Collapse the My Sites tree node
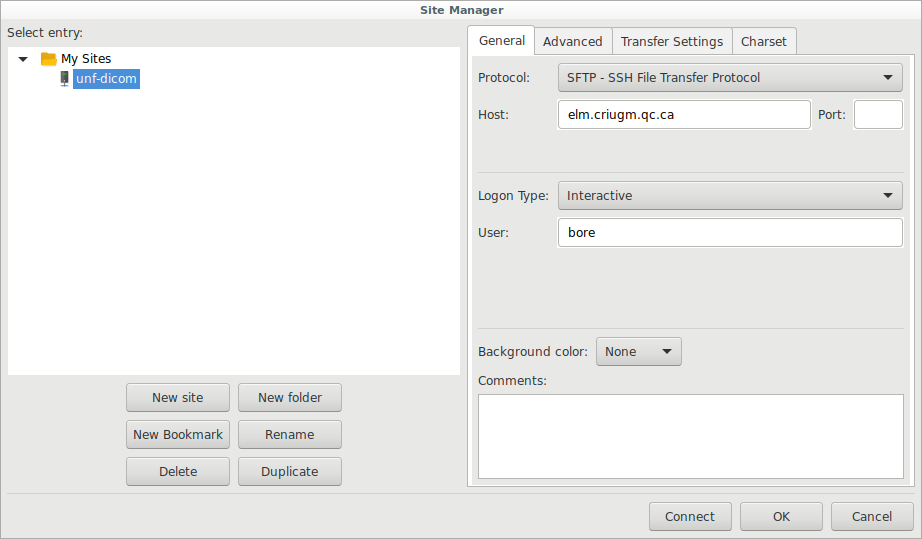Screen dimensions: 922x539 click(23, 59)
